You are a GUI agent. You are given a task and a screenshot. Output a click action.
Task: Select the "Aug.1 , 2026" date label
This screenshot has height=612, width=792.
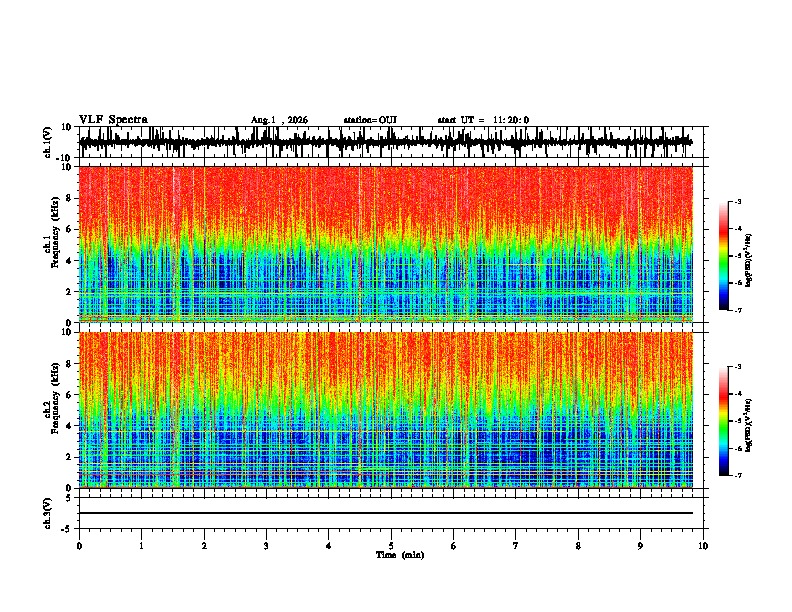[x=279, y=120]
